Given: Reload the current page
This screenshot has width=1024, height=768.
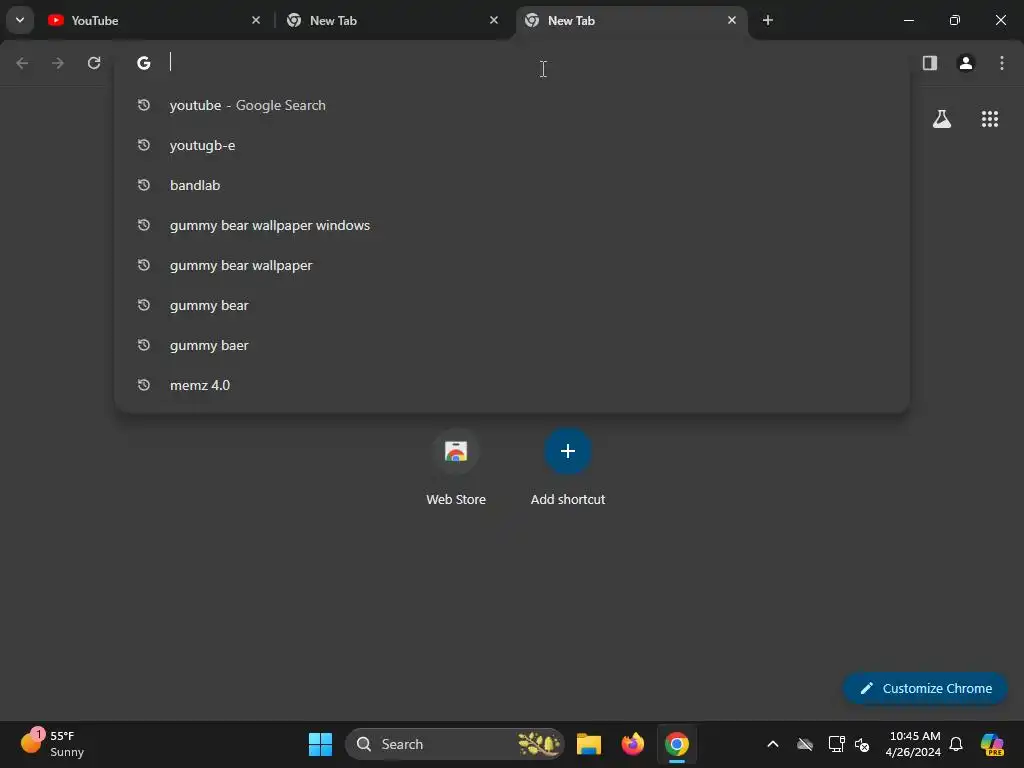Looking at the screenshot, I should [x=94, y=63].
